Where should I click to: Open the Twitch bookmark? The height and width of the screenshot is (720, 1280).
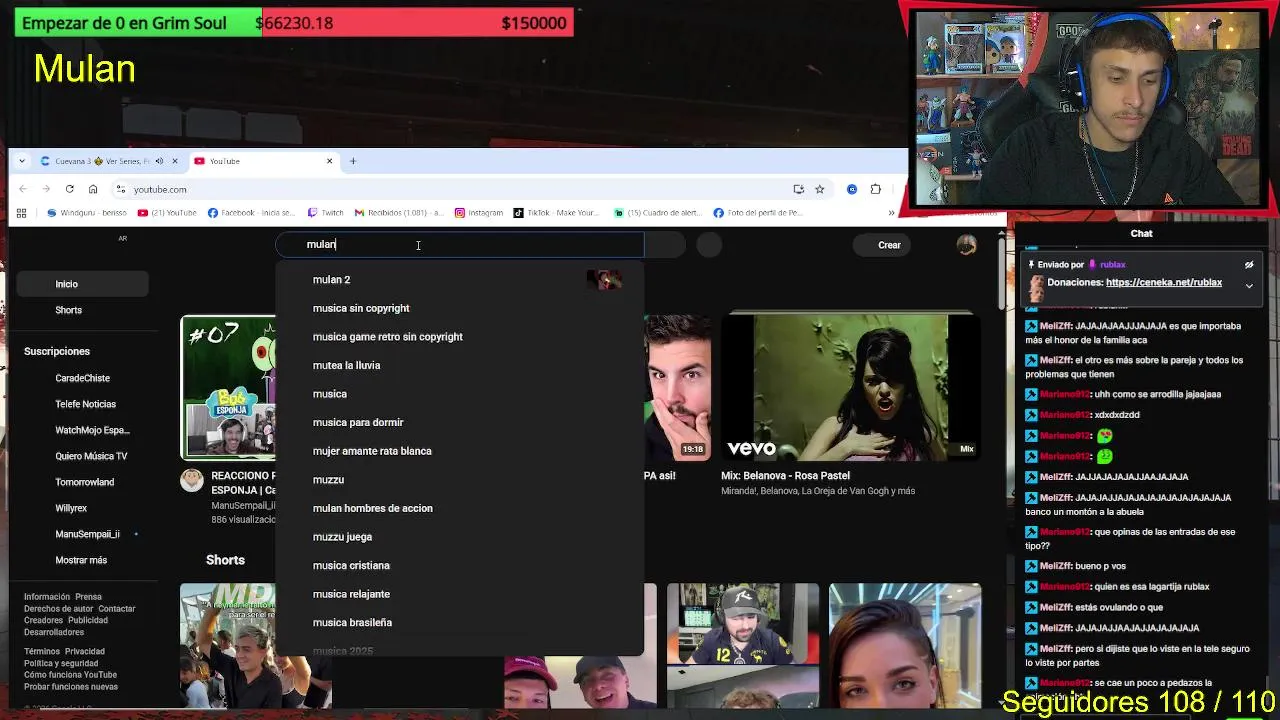pyautogui.click(x=326, y=213)
